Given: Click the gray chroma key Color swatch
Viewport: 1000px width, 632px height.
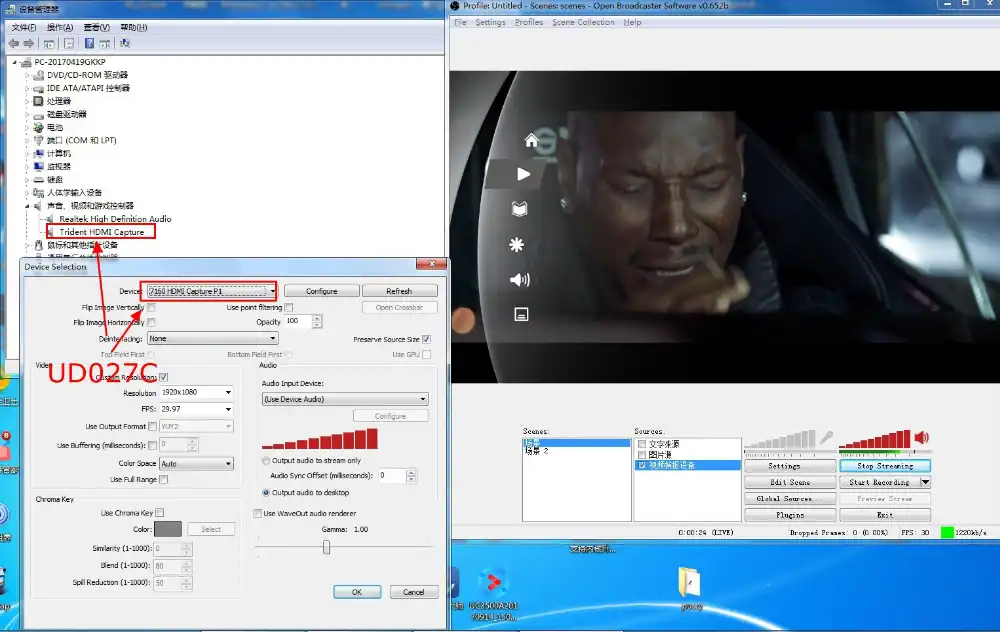Looking at the screenshot, I should pos(168,529).
